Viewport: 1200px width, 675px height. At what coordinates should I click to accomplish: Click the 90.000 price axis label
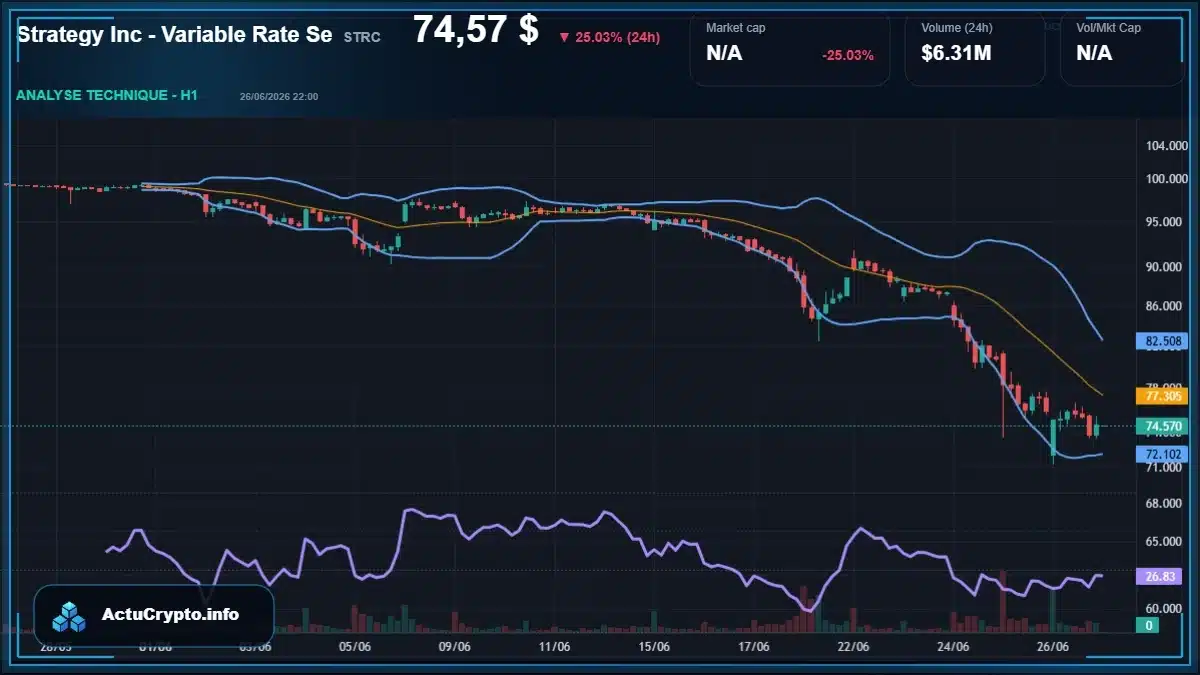point(1164,267)
